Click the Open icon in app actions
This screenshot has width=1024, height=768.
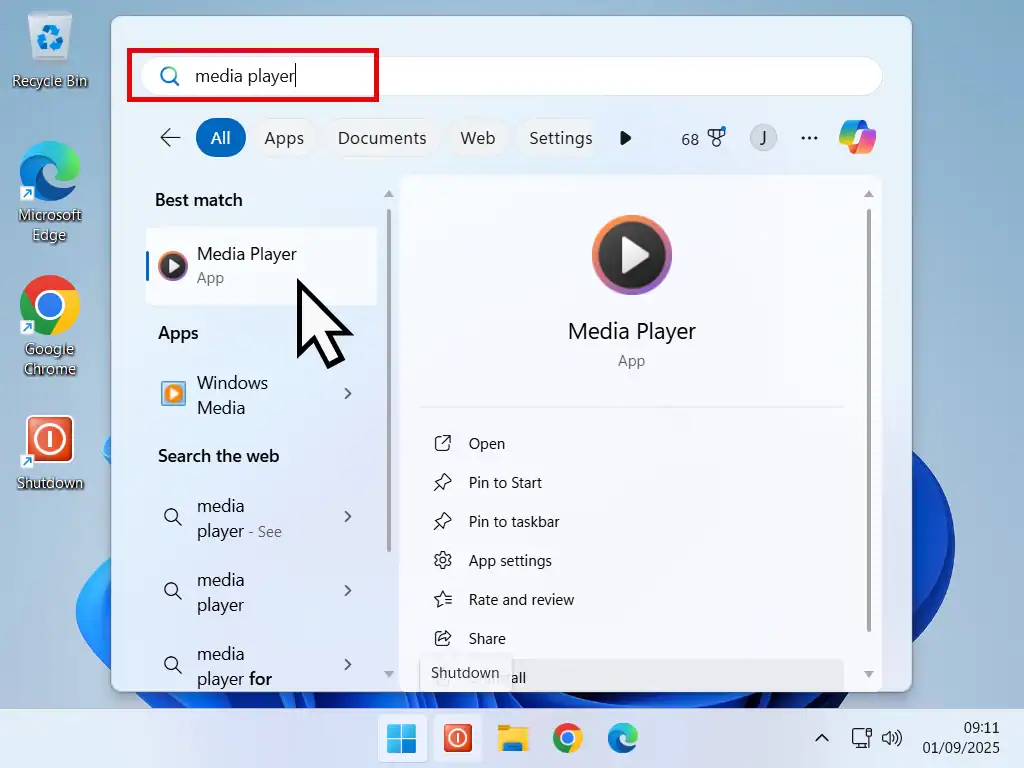(443, 443)
